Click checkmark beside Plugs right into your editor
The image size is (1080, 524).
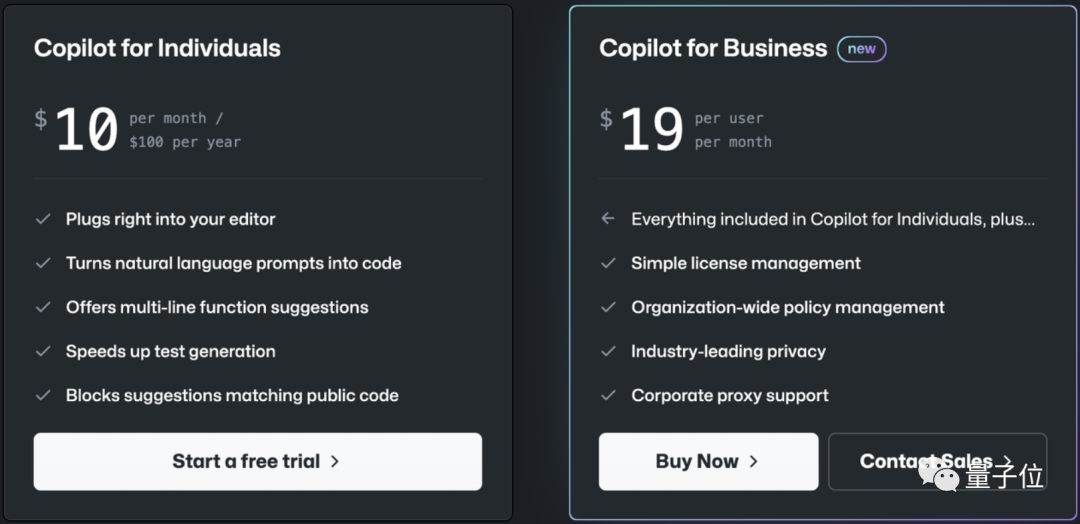pos(43,219)
